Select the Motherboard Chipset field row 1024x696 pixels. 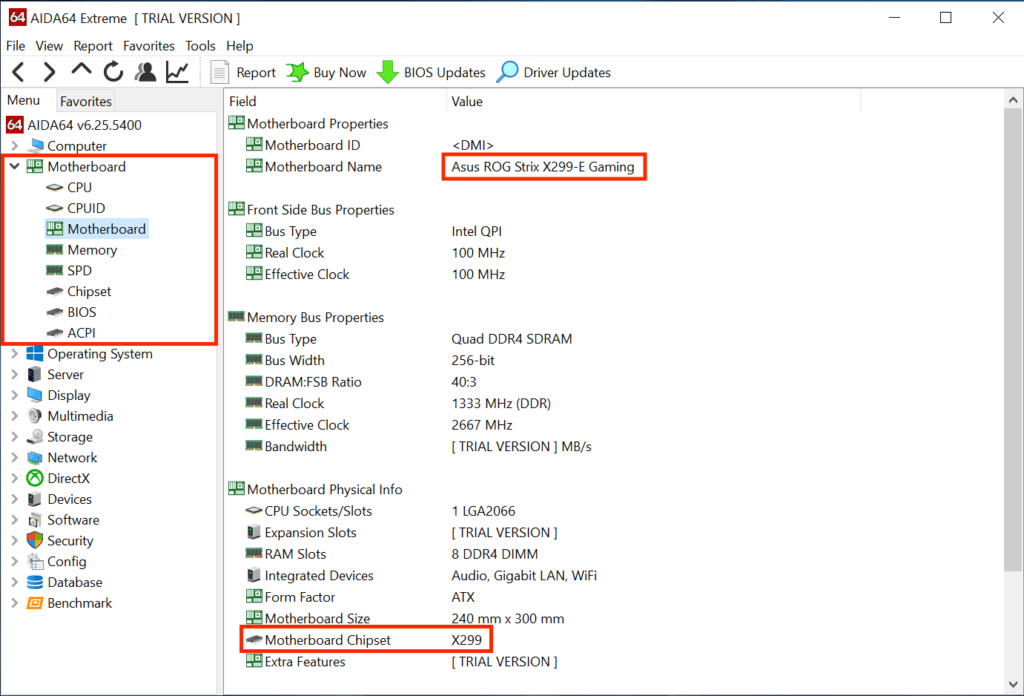click(364, 640)
